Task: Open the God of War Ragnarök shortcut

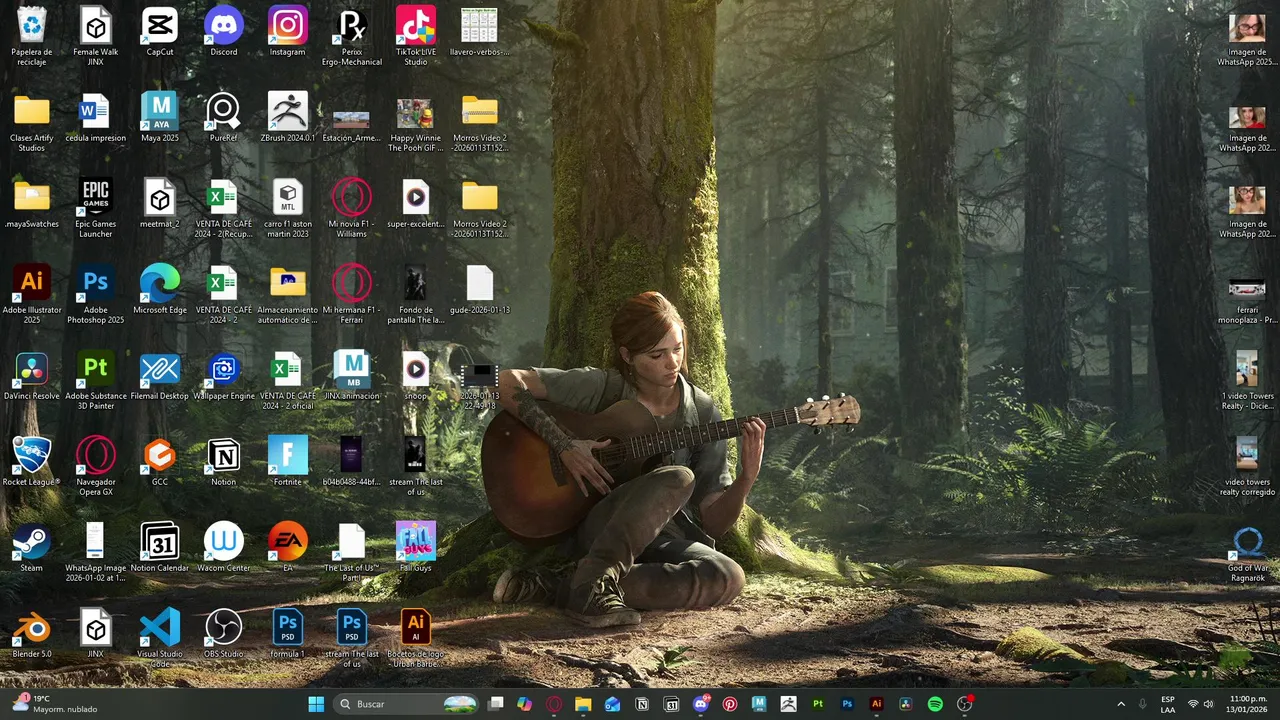Action: [1248, 552]
